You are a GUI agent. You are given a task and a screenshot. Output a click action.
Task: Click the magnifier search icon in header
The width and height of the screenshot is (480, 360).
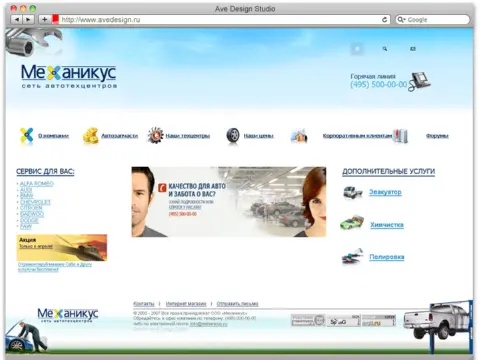385,49
